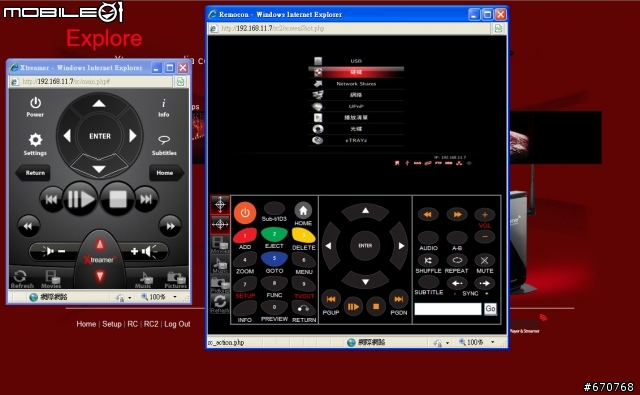
Task: Click HOME house icon in Remocon window
Action: point(303,211)
